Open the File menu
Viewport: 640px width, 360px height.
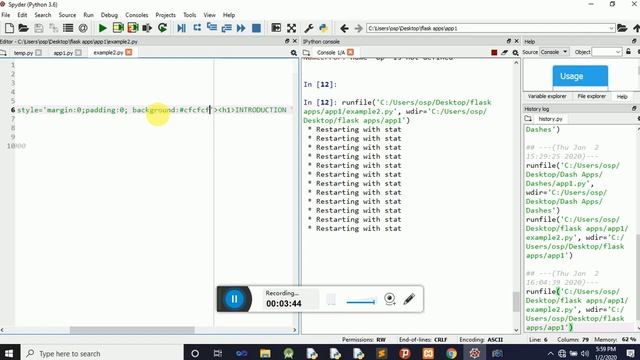coord(6,15)
